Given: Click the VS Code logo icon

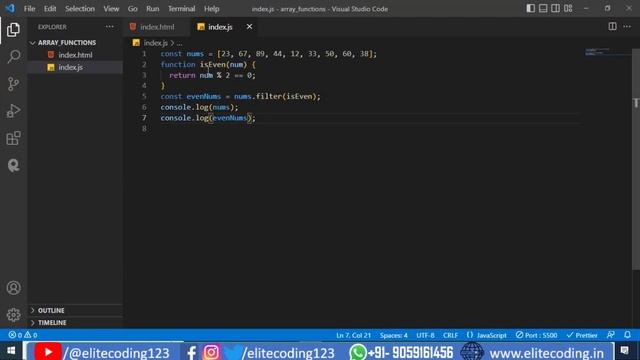Looking at the screenshot, I should pyautogui.click(x=10, y=8).
